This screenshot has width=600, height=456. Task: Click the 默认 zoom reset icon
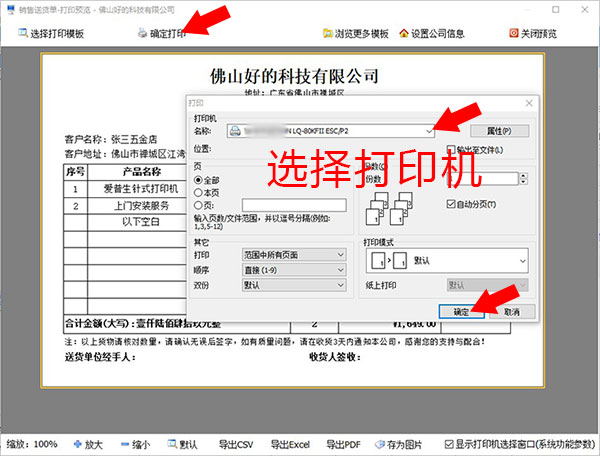(172, 444)
